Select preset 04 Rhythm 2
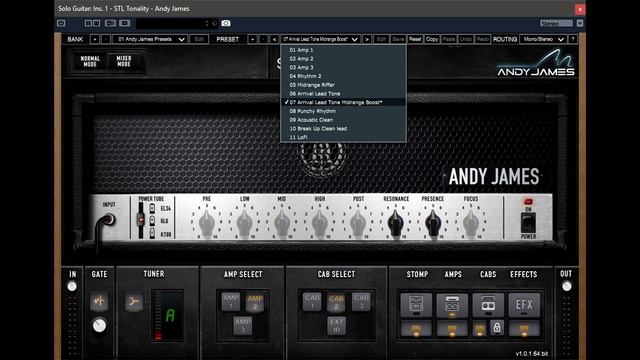Viewport: 640px width, 360px height. pos(343,76)
